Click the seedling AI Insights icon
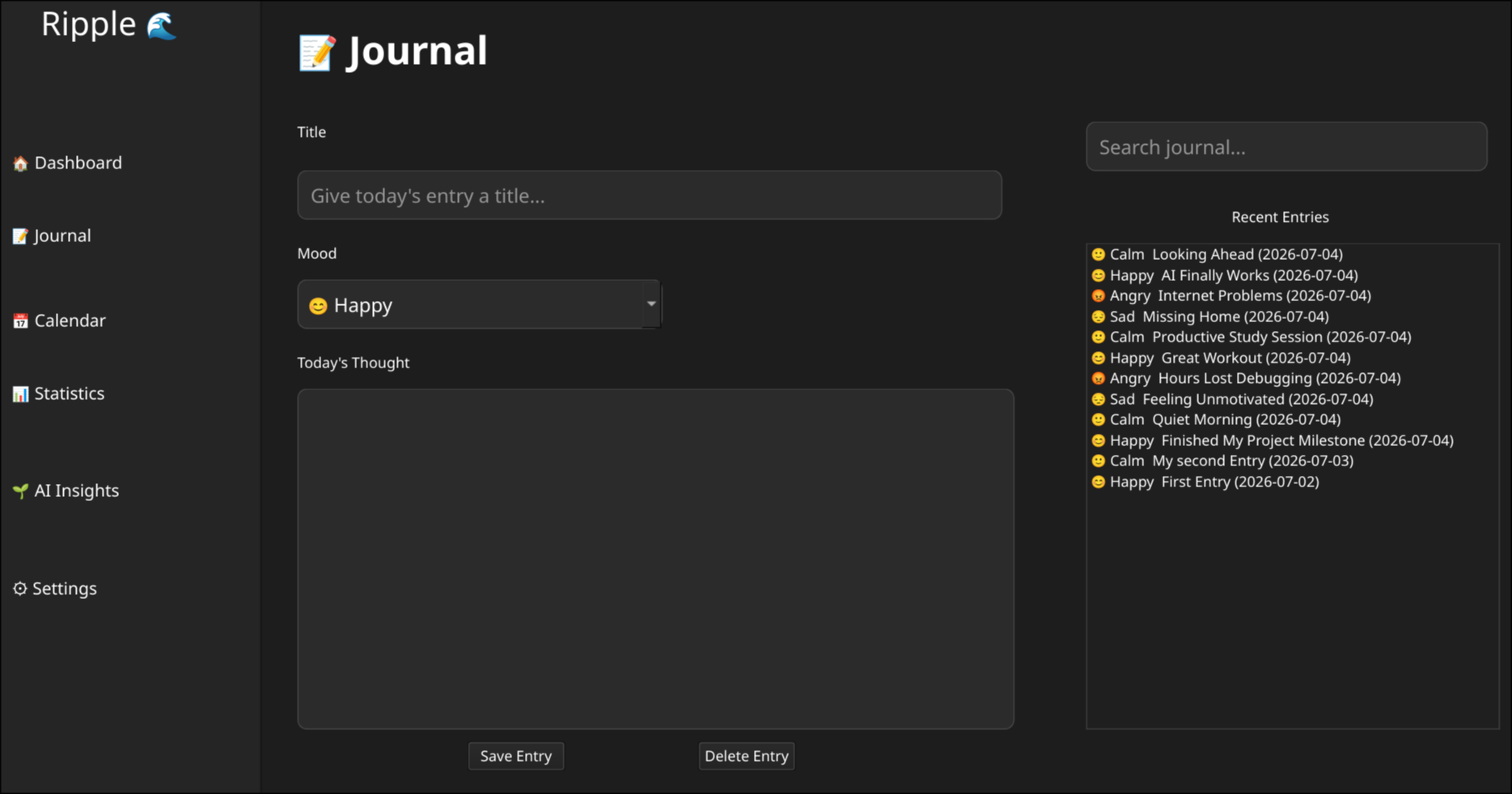The height and width of the screenshot is (794, 1512). pos(20,491)
